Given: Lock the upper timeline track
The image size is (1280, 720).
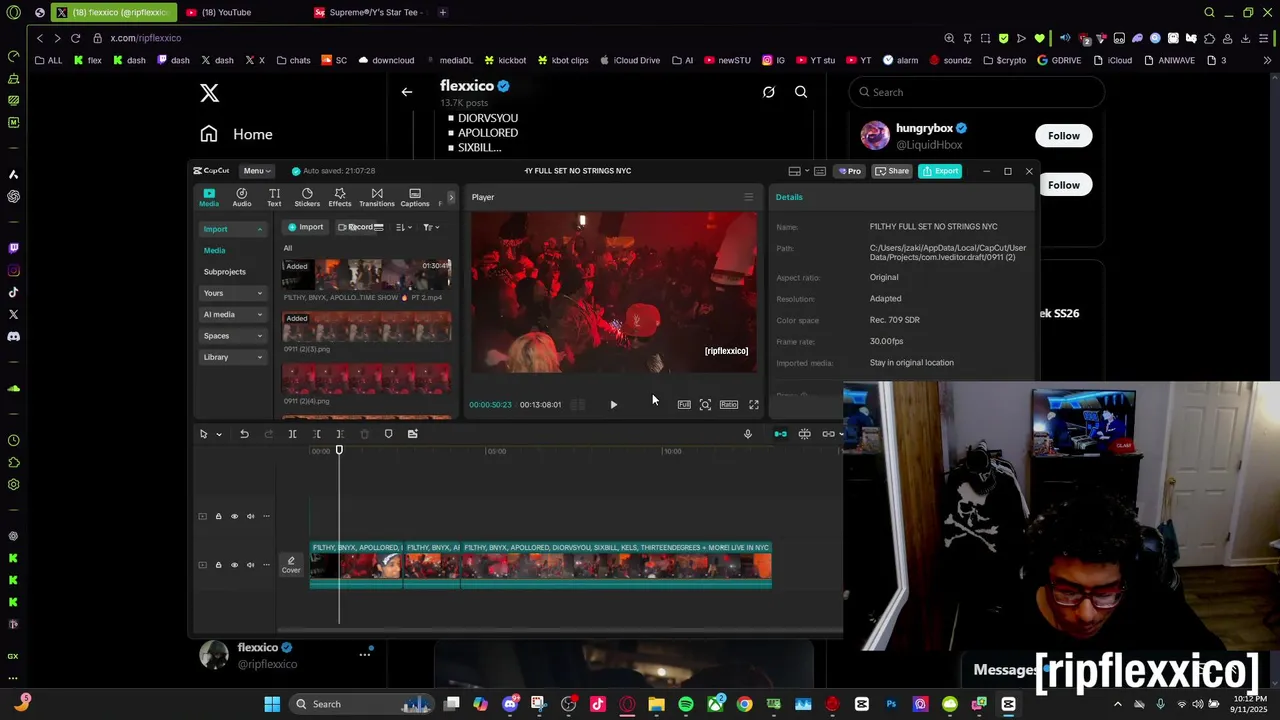Looking at the screenshot, I should (218, 517).
